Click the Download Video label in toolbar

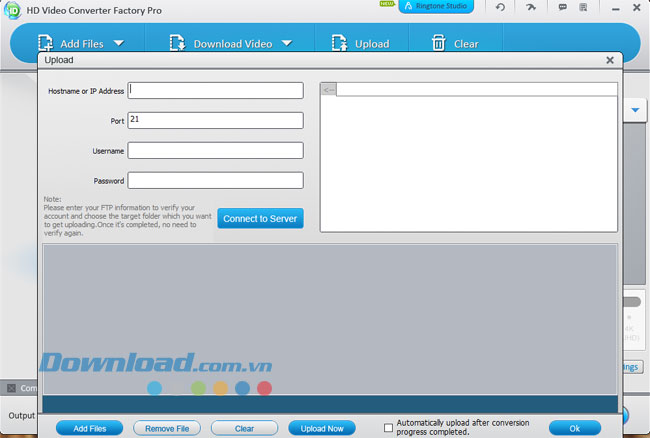tap(233, 44)
